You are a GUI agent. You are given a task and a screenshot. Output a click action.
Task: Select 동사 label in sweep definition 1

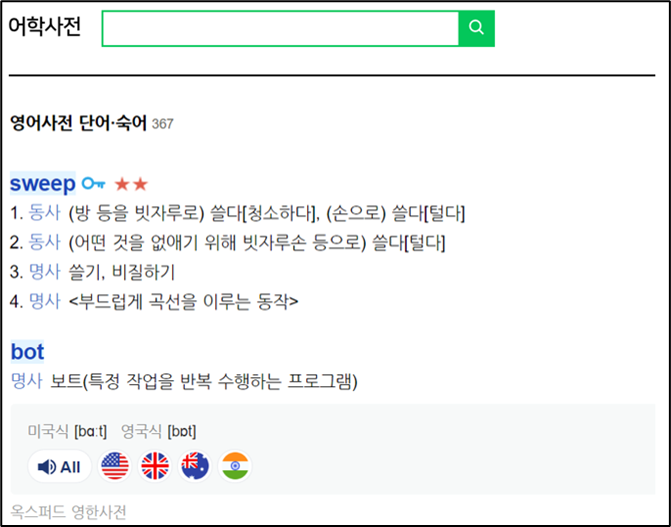point(45,213)
